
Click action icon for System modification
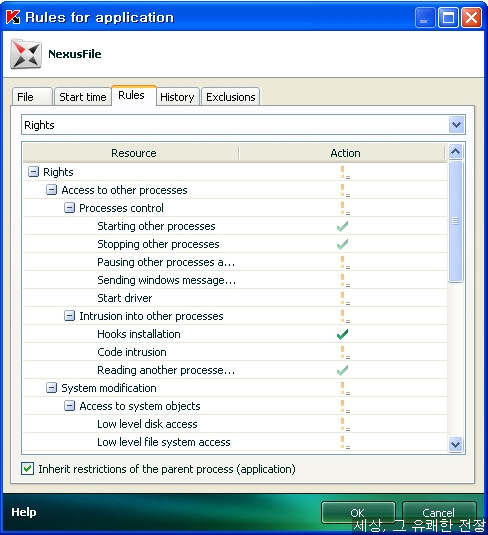pyautogui.click(x=345, y=388)
